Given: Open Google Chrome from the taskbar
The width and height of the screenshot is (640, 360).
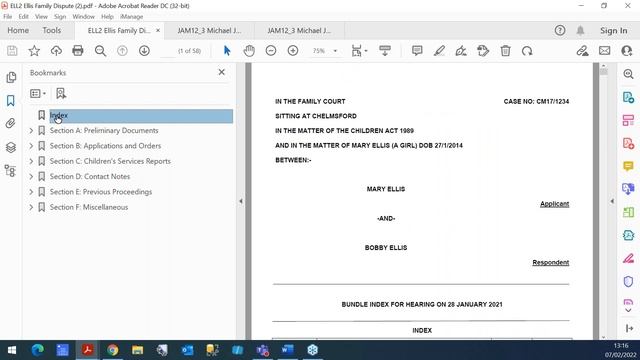Looking at the screenshot, I should 113,350.
